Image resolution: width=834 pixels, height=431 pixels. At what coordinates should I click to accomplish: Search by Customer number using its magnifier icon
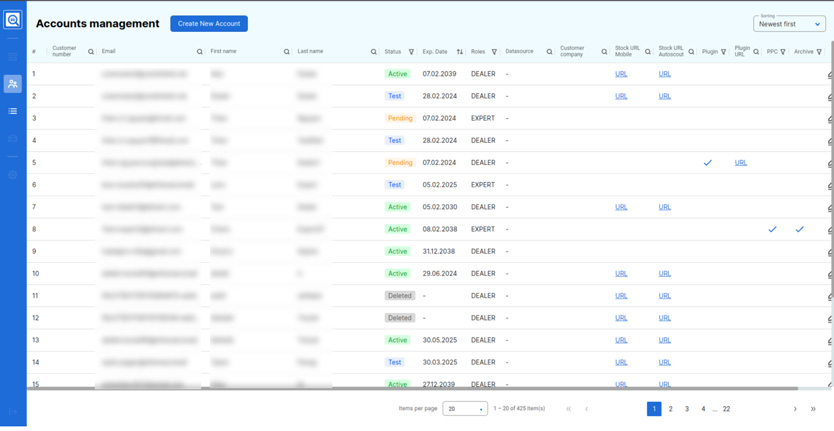pos(91,52)
